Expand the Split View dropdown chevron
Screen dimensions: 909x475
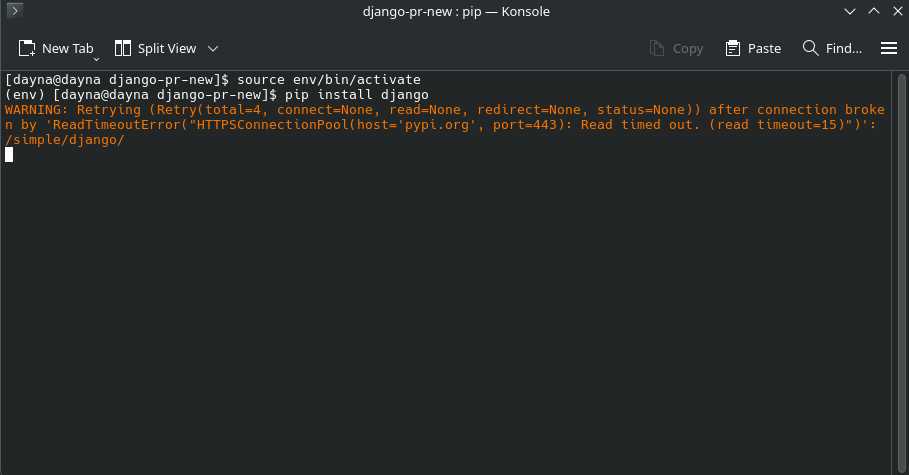(x=213, y=48)
